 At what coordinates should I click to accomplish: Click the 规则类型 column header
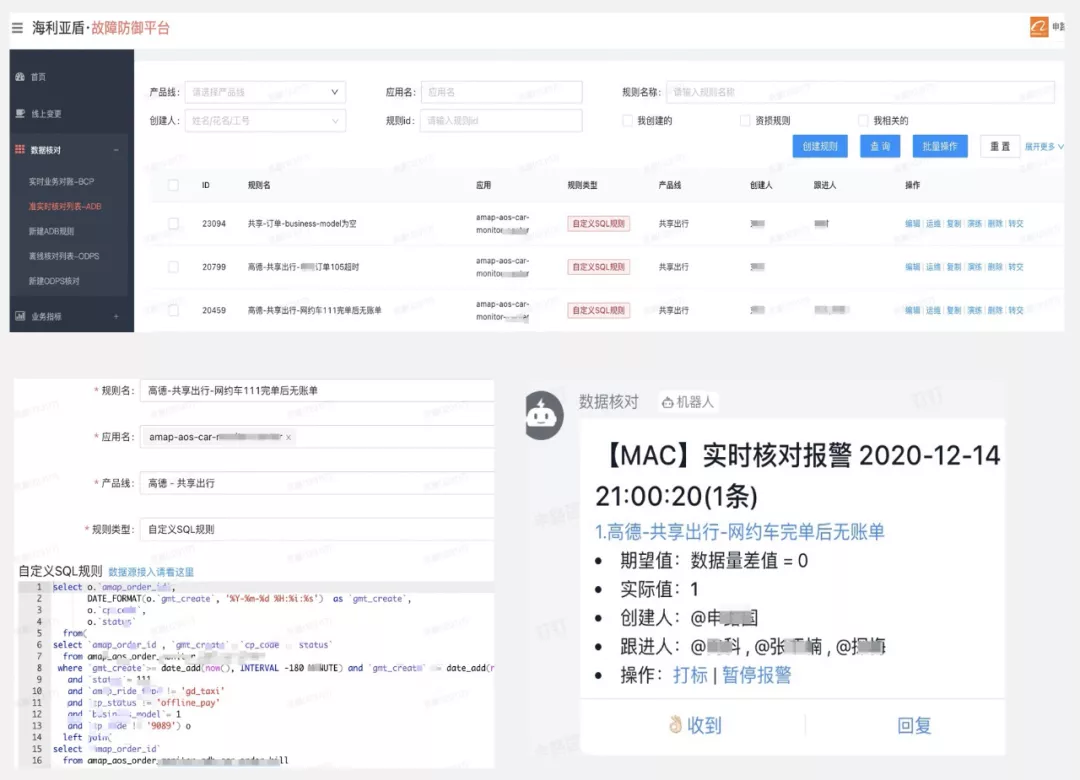(582, 185)
